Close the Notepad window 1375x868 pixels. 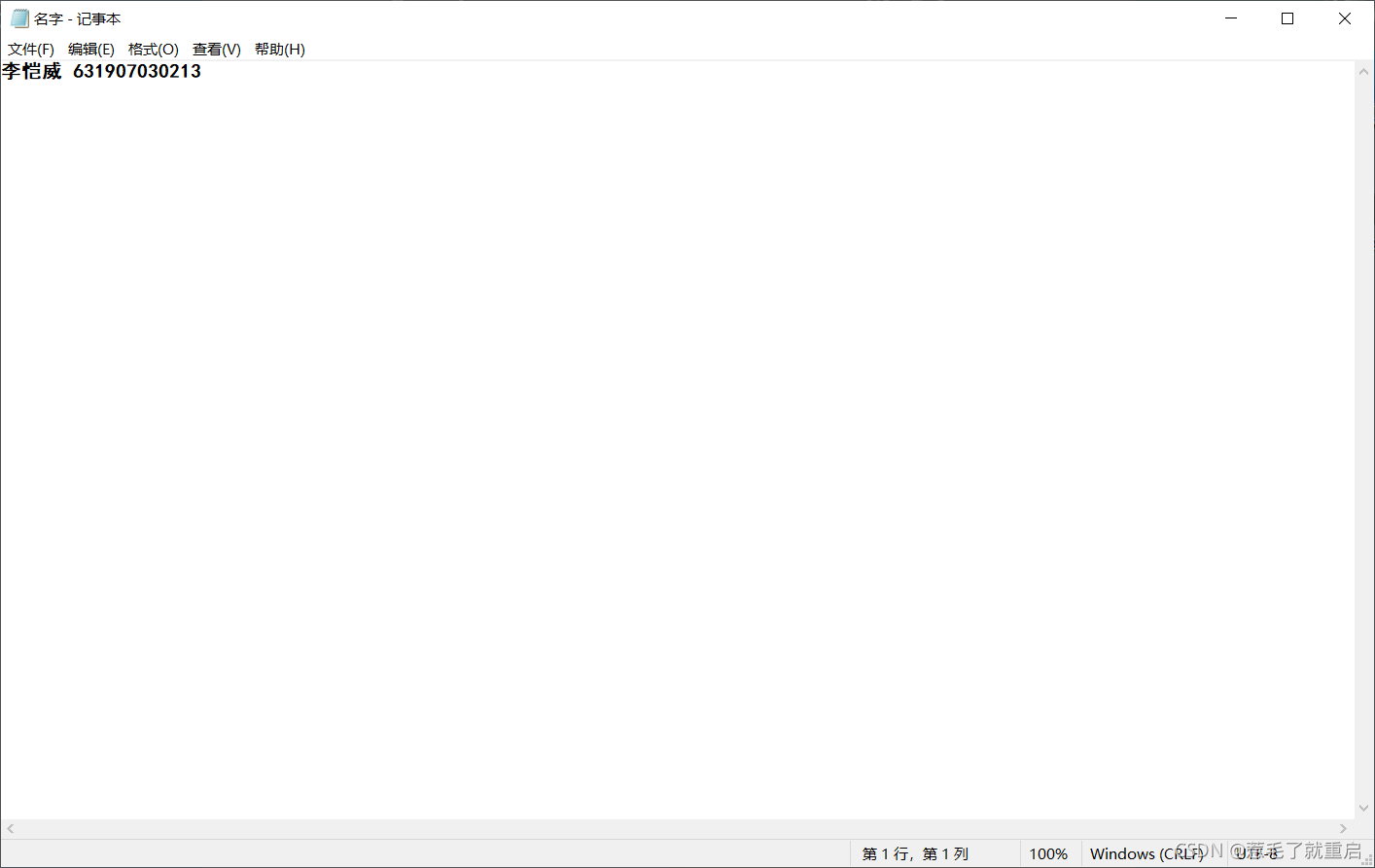click(1345, 18)
